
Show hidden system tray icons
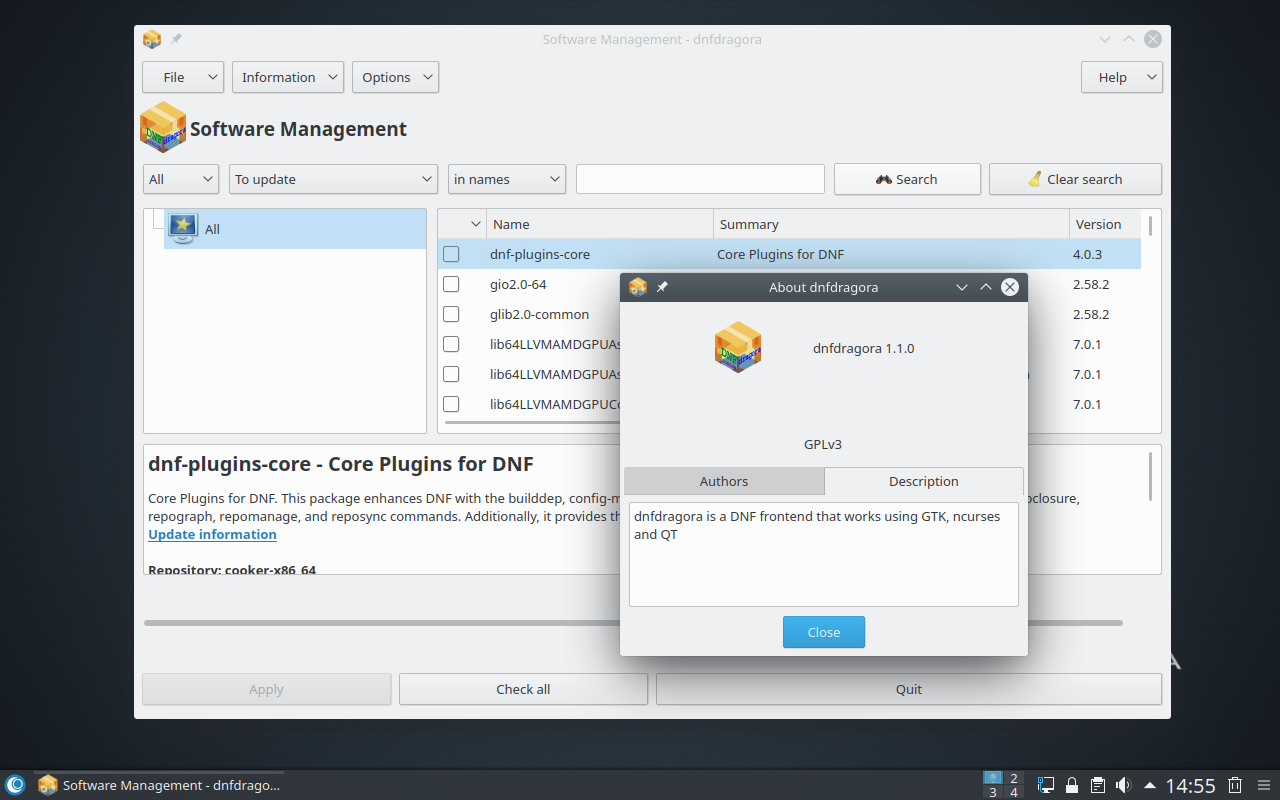[x=1150, y=785]
